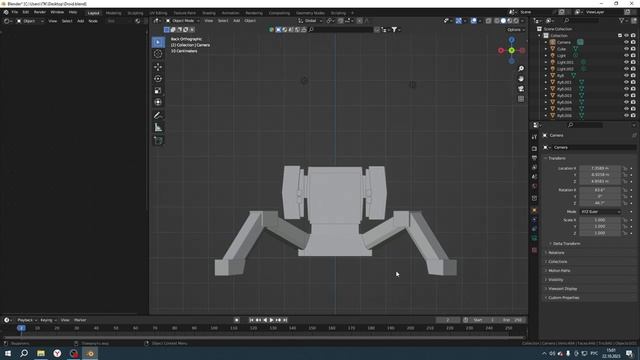This screenshot has height=360, width=640.
Task: Disable Camera in renders via camera icon
Action: click(633, 42)
